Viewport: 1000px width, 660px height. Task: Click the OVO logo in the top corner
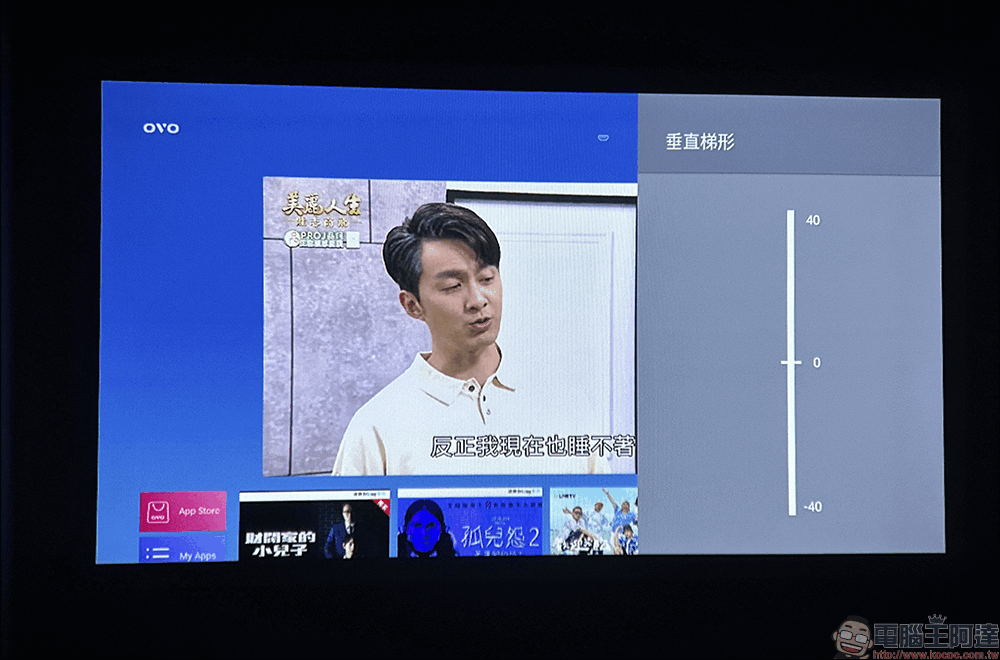pyautogui.click(x=161, y=128)
